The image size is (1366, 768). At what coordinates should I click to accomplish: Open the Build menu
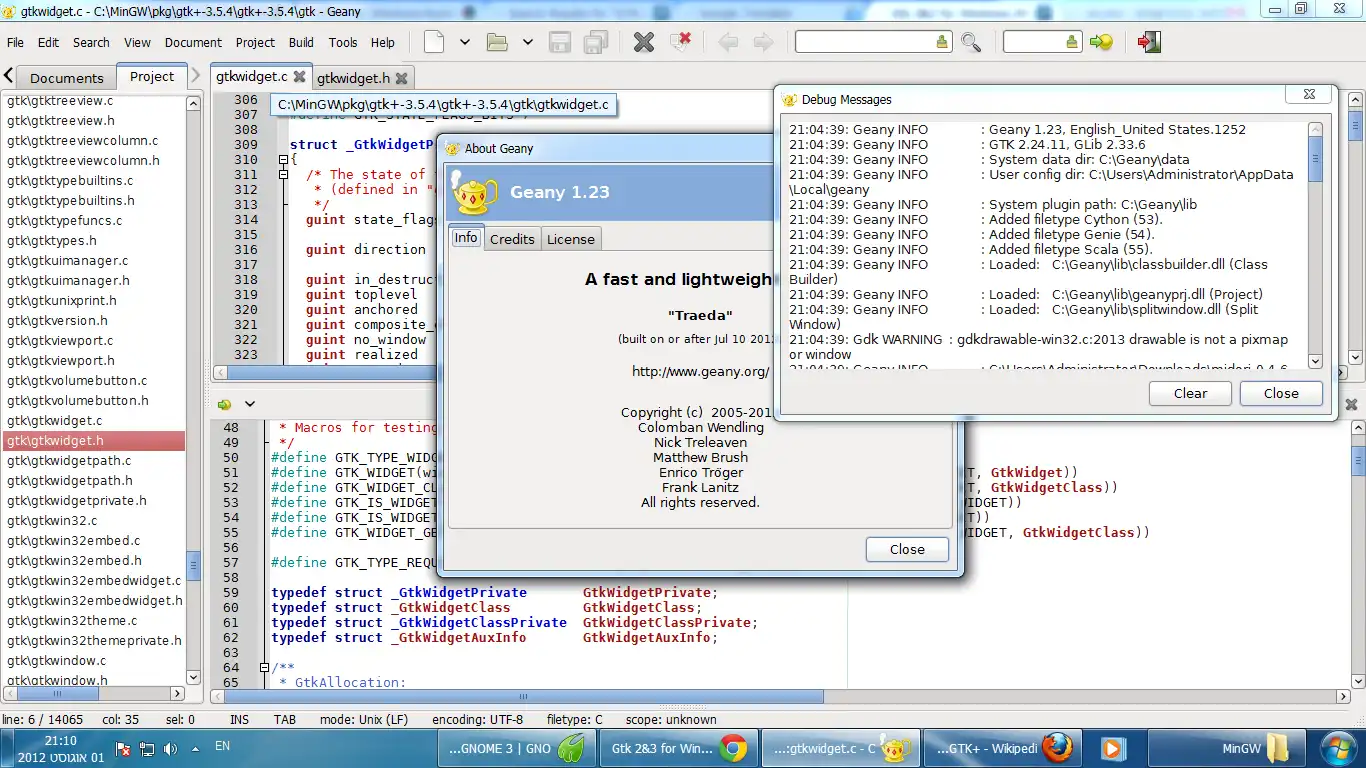[301, 43]
